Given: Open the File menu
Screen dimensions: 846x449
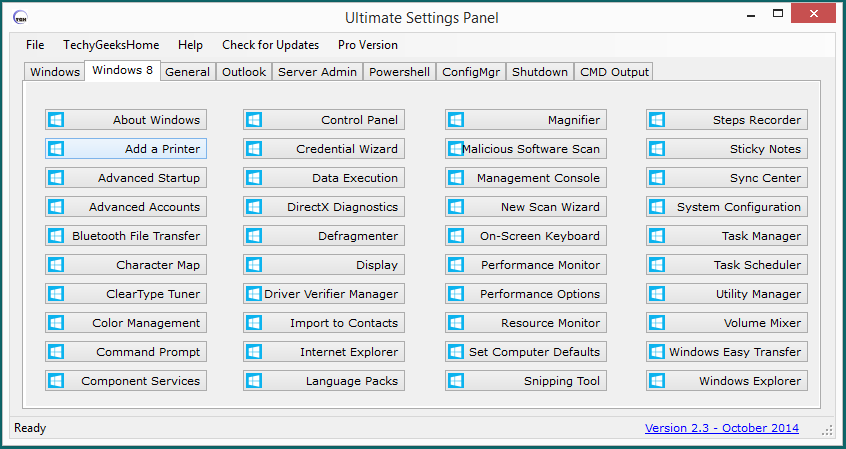Looking at the screenshot, I should click(35, 45).
